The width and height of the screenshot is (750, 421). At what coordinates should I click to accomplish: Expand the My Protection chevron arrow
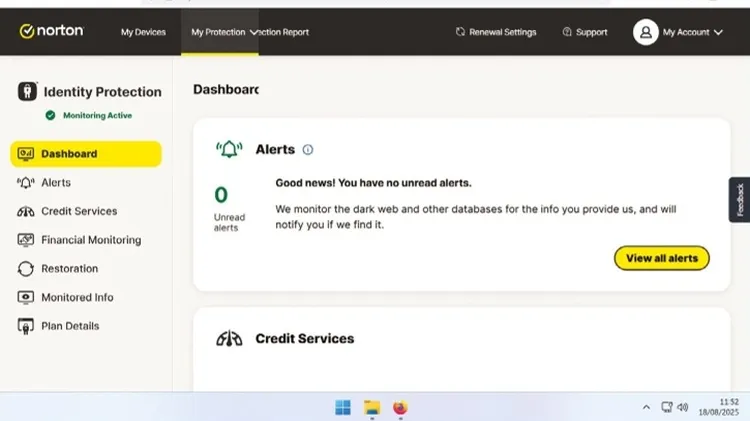[x=254, y=32]
